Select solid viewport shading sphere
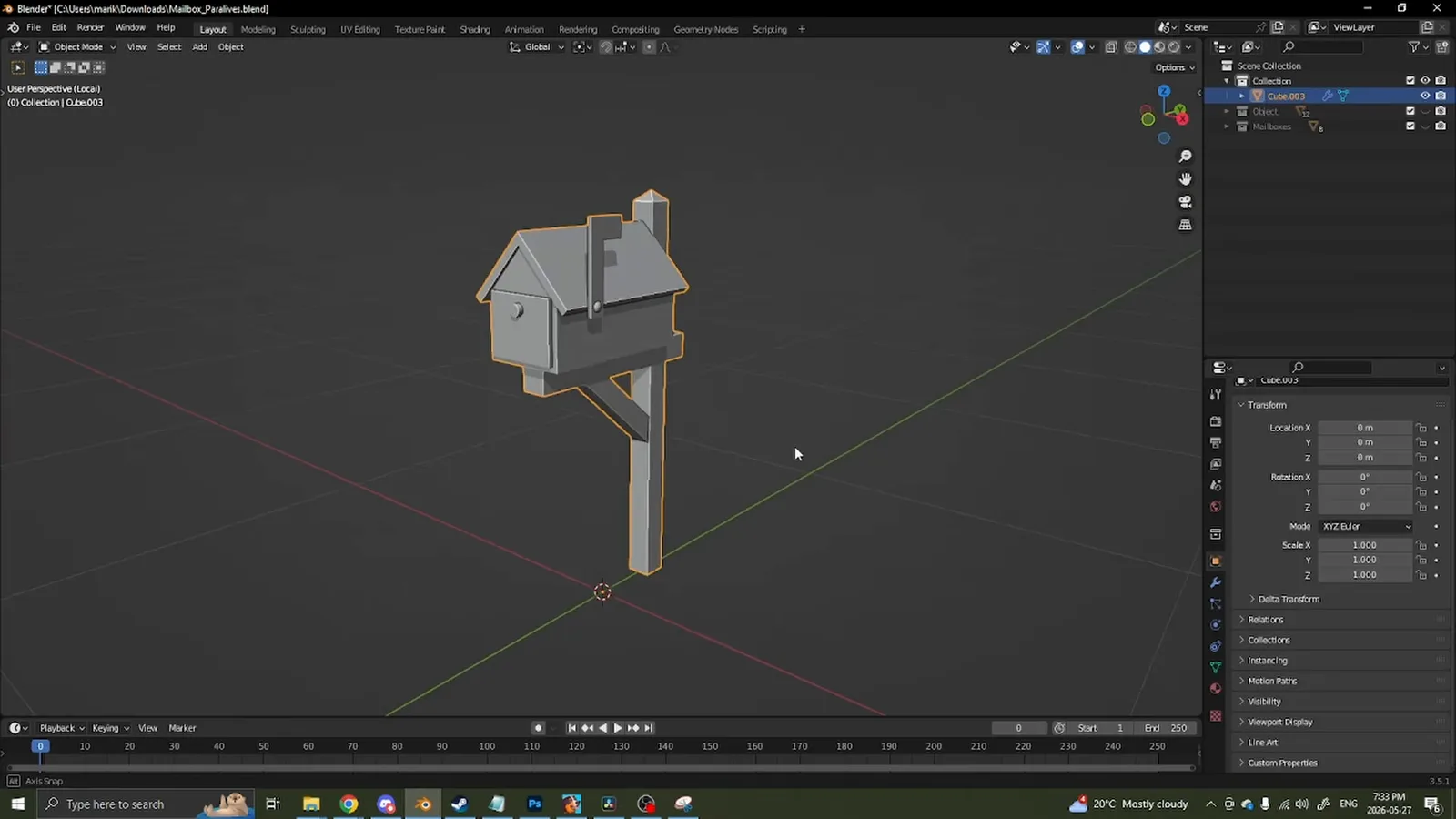The width and height of the screenshot is (1456, 819). tap(1145, 47)
